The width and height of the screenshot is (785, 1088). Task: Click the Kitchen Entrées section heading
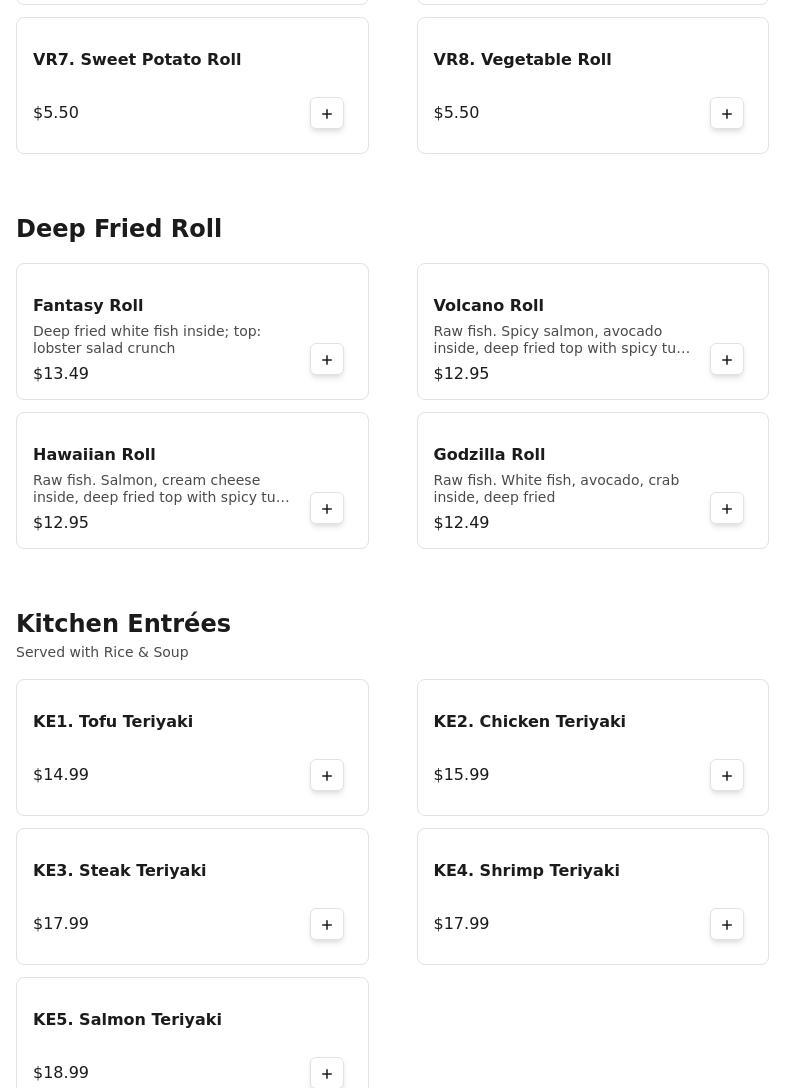[123, 624]
